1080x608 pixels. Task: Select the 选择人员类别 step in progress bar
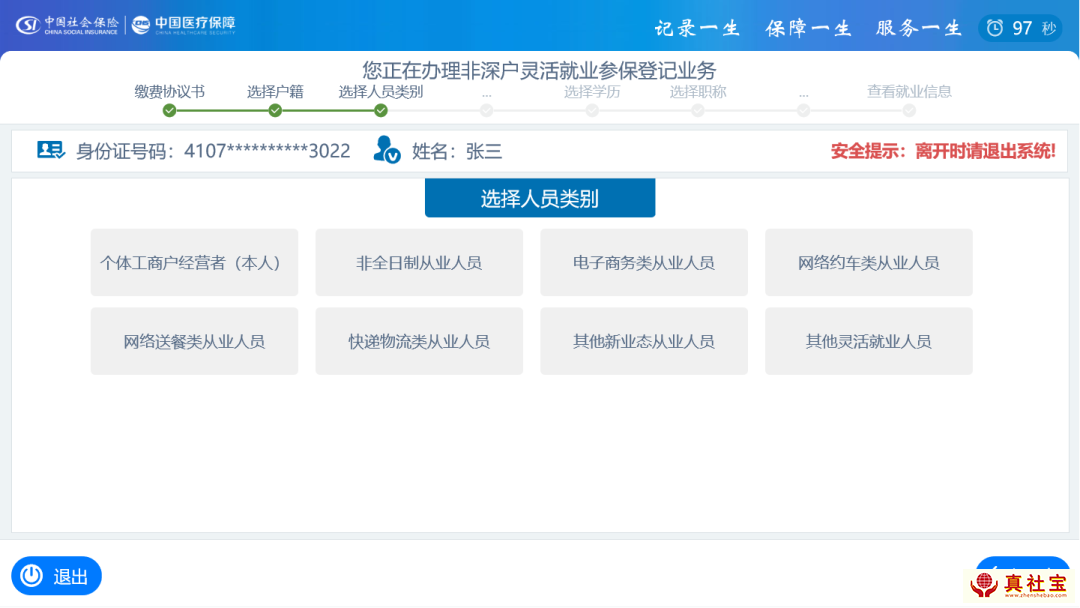tap(380, 92)
